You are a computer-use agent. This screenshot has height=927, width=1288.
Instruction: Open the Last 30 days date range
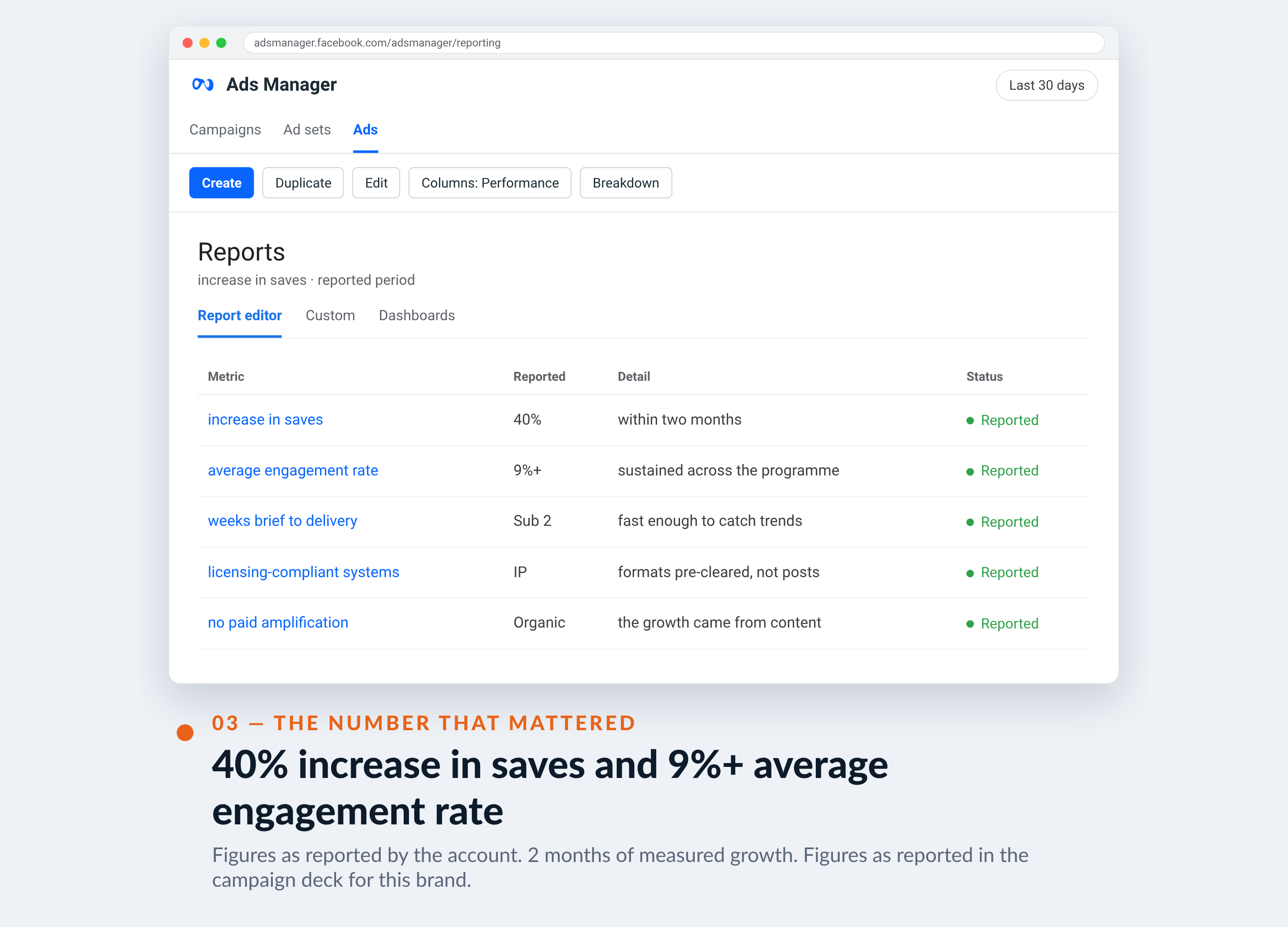click(1046, 85)
